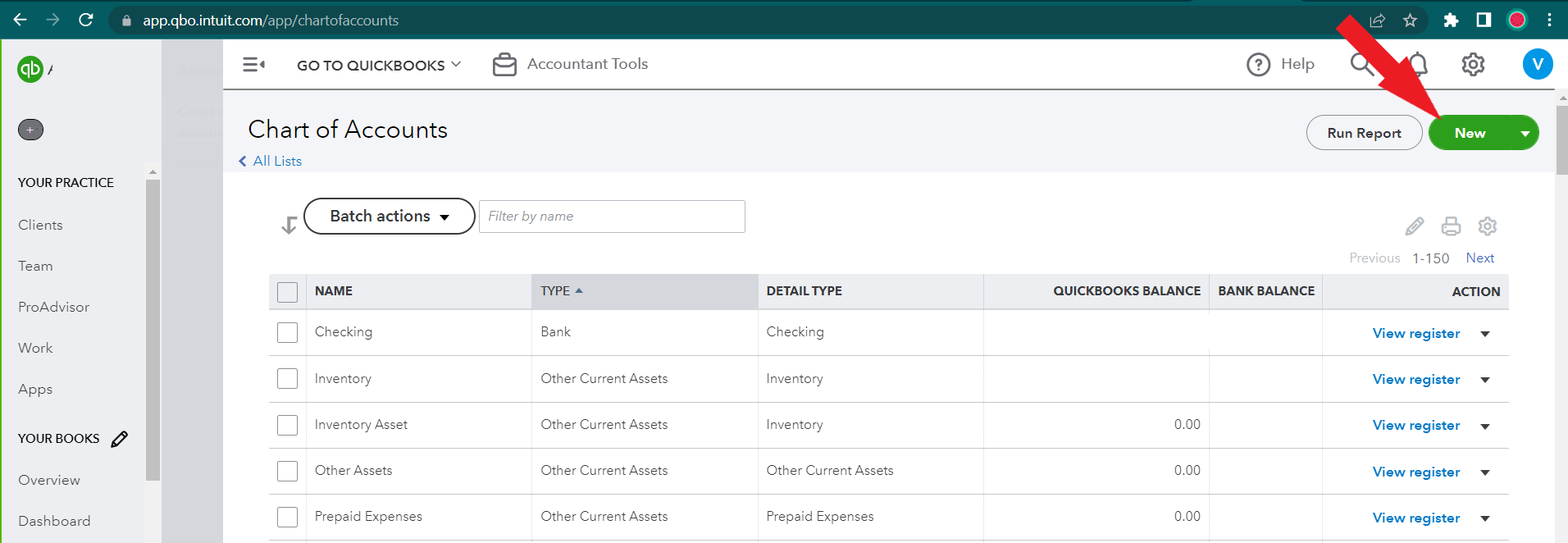Click the share page icon
1568x543 pixels.
pyautogui.click(x=1378, y=20)
